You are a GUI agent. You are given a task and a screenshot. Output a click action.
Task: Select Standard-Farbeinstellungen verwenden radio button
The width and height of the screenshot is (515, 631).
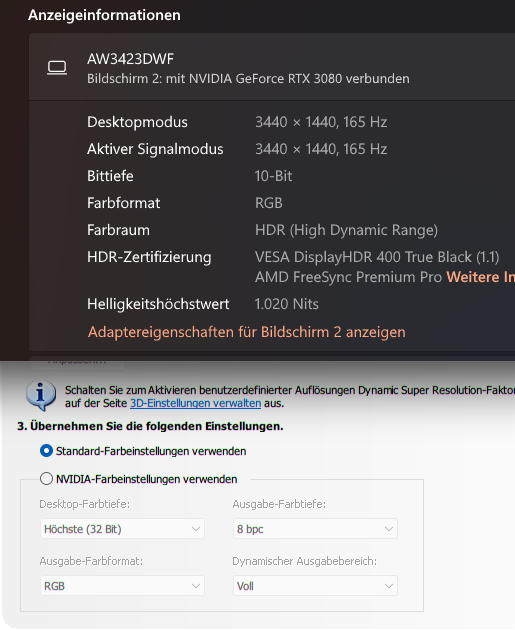(46, 451)
